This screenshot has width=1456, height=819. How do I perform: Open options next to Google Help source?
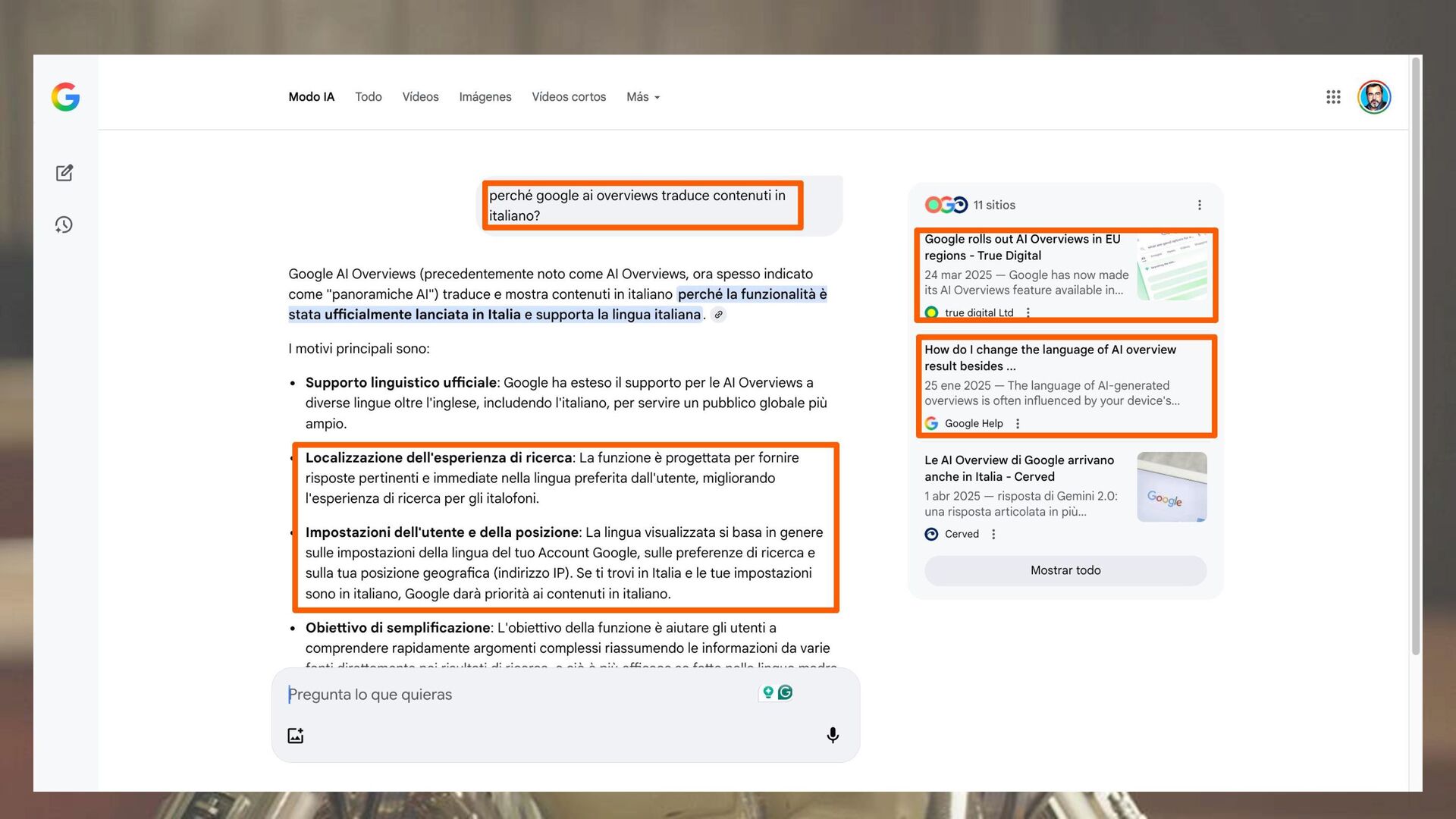(1018, 424)
